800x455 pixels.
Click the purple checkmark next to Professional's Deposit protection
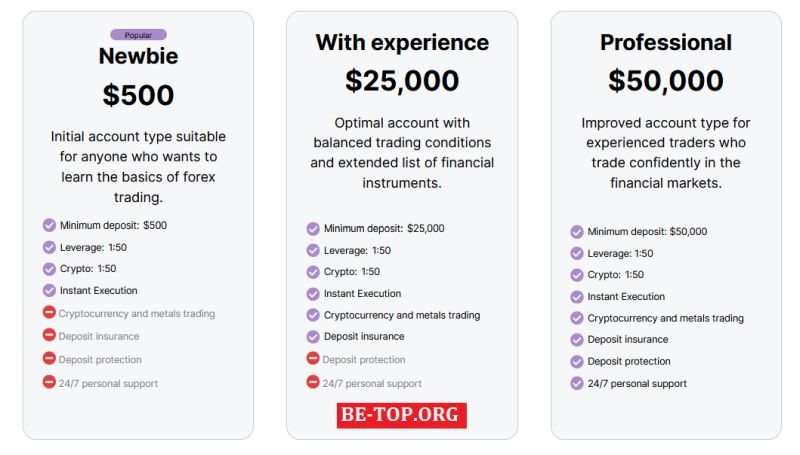[577, 361]
